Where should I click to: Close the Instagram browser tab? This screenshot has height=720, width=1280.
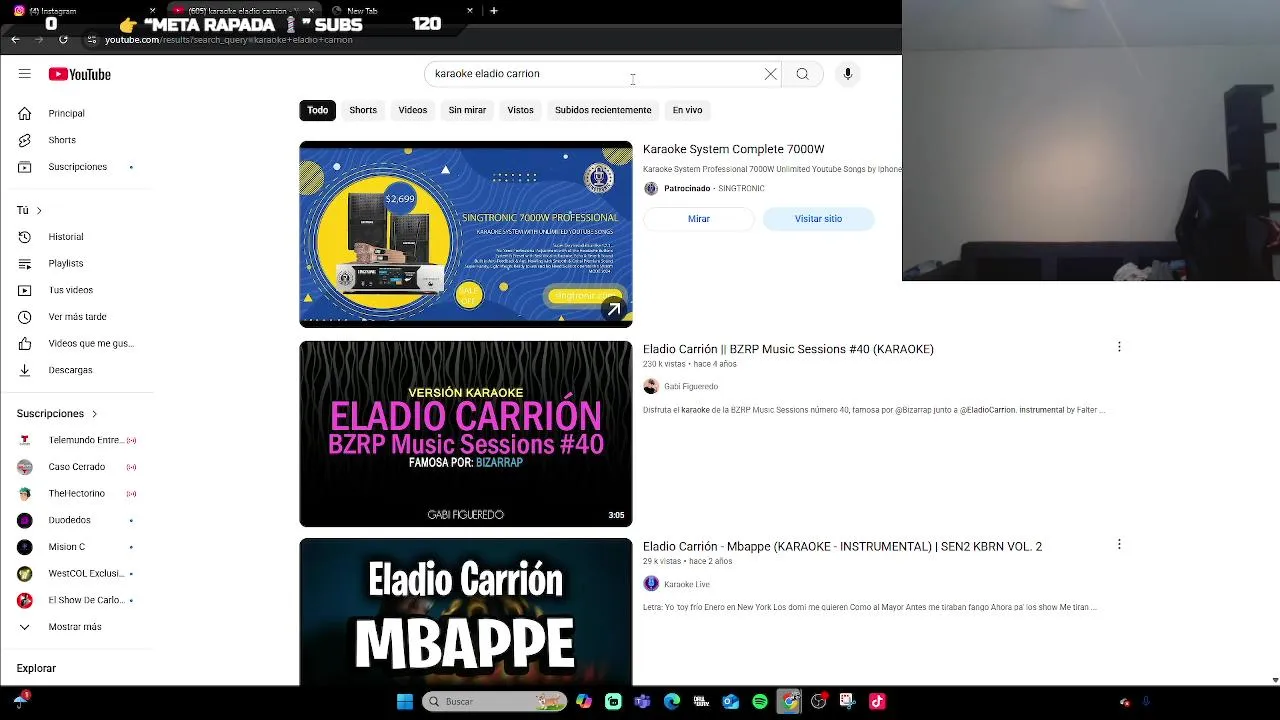[x=153, y=11]
